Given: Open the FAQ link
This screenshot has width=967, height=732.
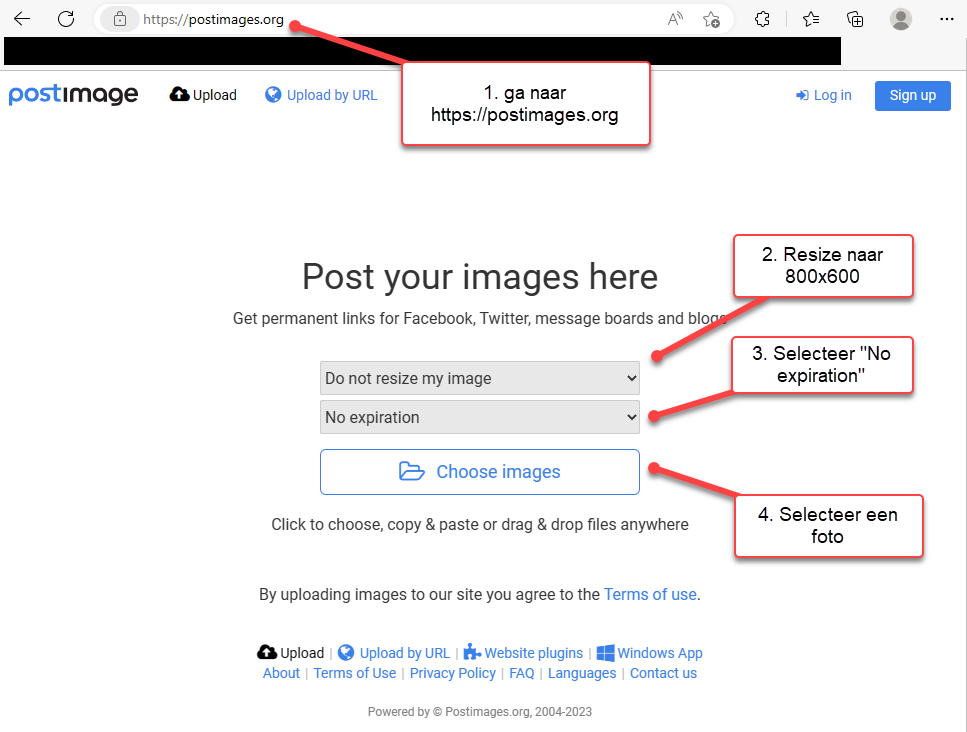Looking at the screenshot, I should coord(522,673).
